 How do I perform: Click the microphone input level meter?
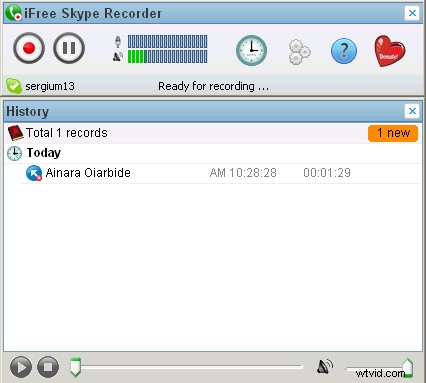[x=168, y=42]
